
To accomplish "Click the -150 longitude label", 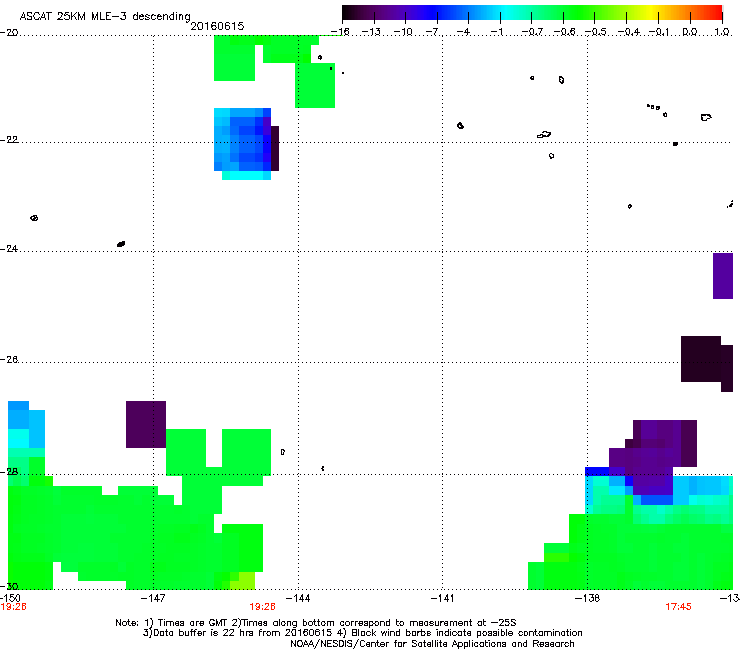I will click(10, 598).
